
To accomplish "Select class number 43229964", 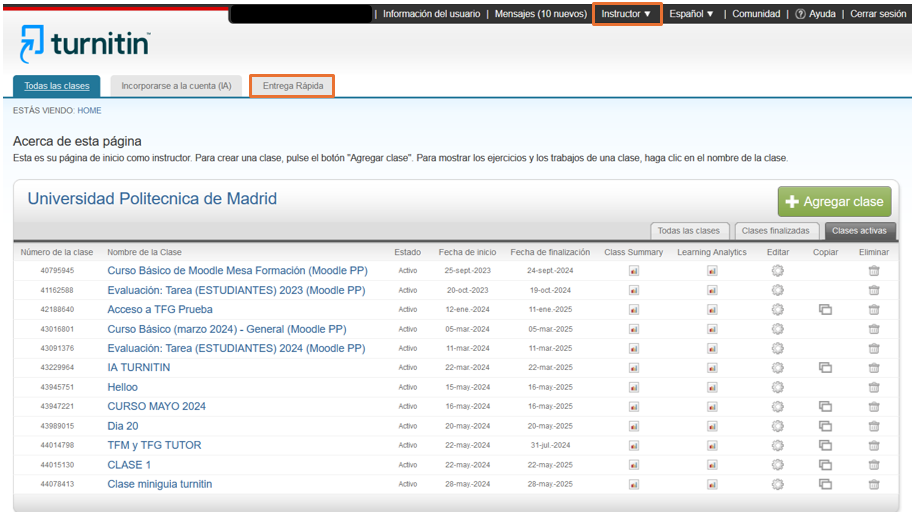I will (x=57, y=368).
